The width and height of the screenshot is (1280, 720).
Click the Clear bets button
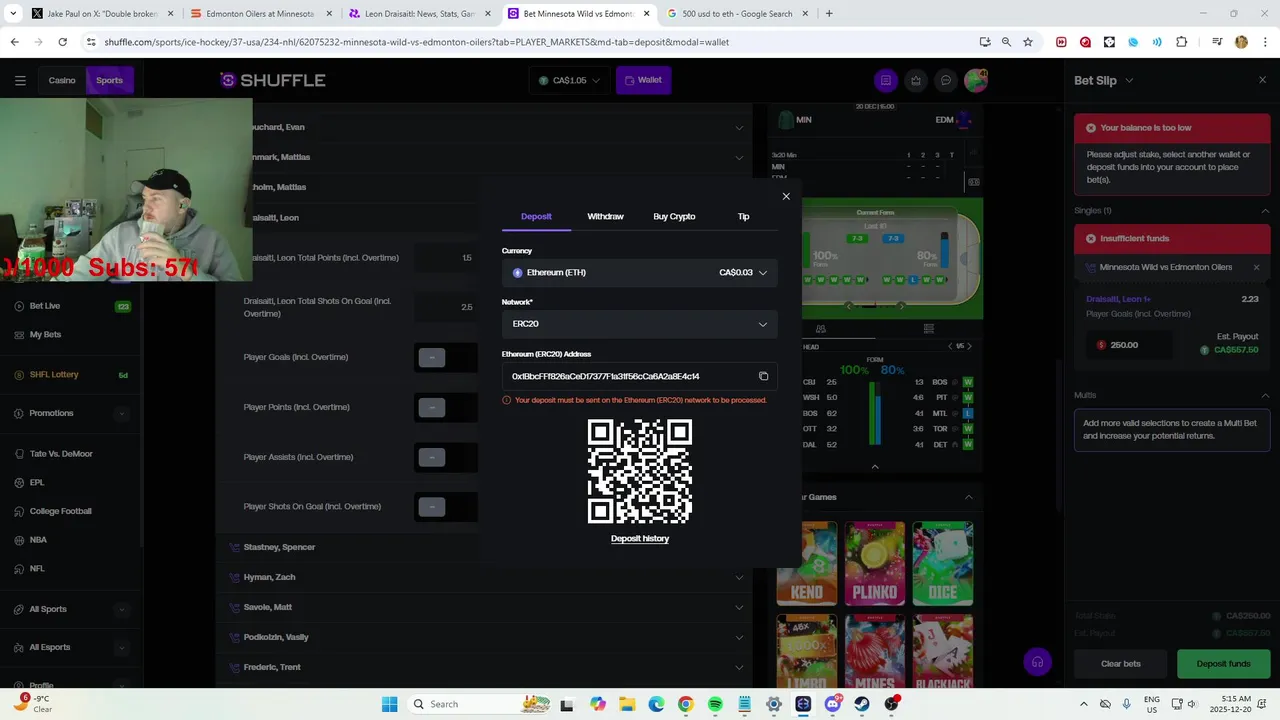(x=1120, y=664)
